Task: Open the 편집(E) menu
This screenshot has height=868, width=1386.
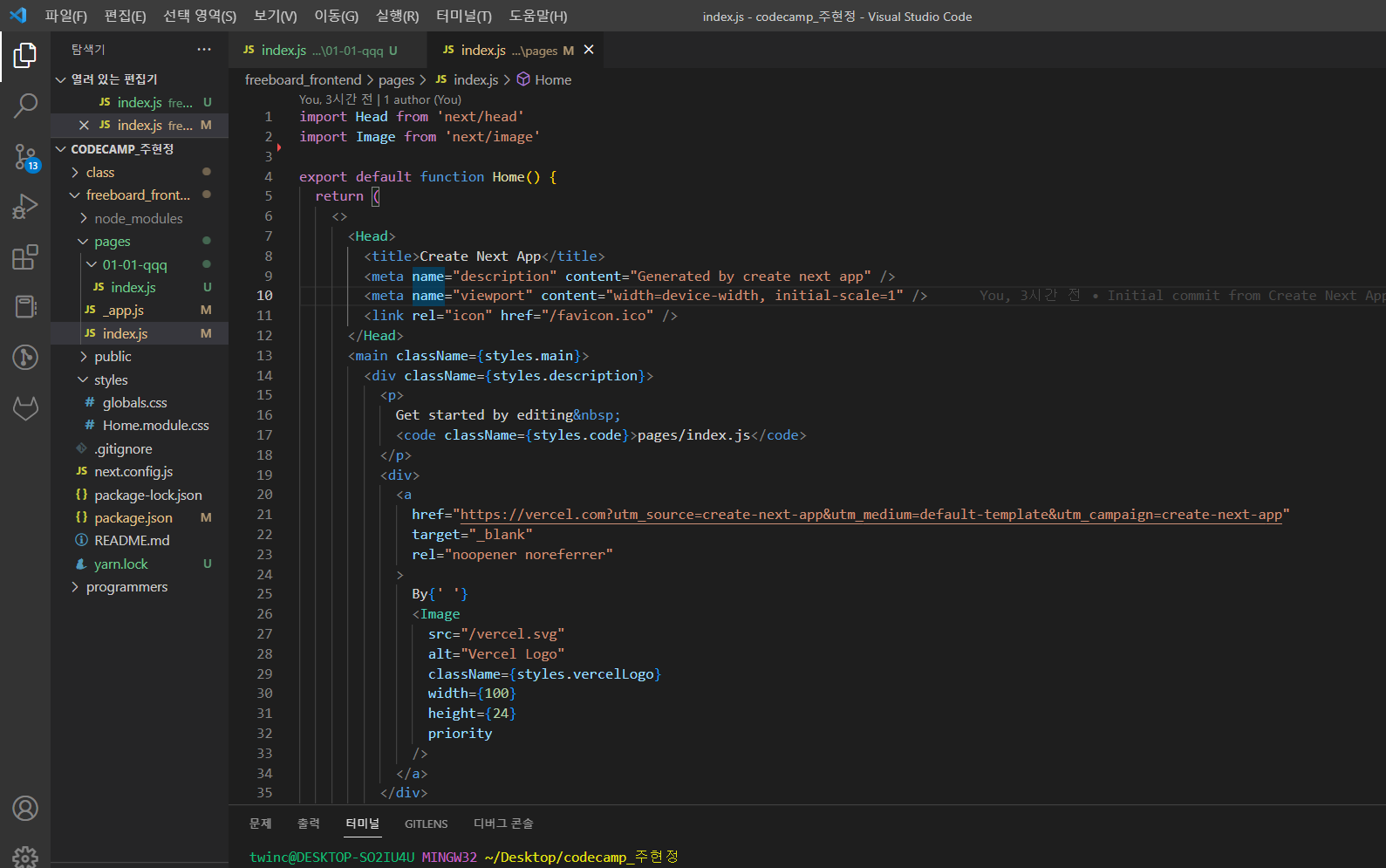Action: pos(125,16)
